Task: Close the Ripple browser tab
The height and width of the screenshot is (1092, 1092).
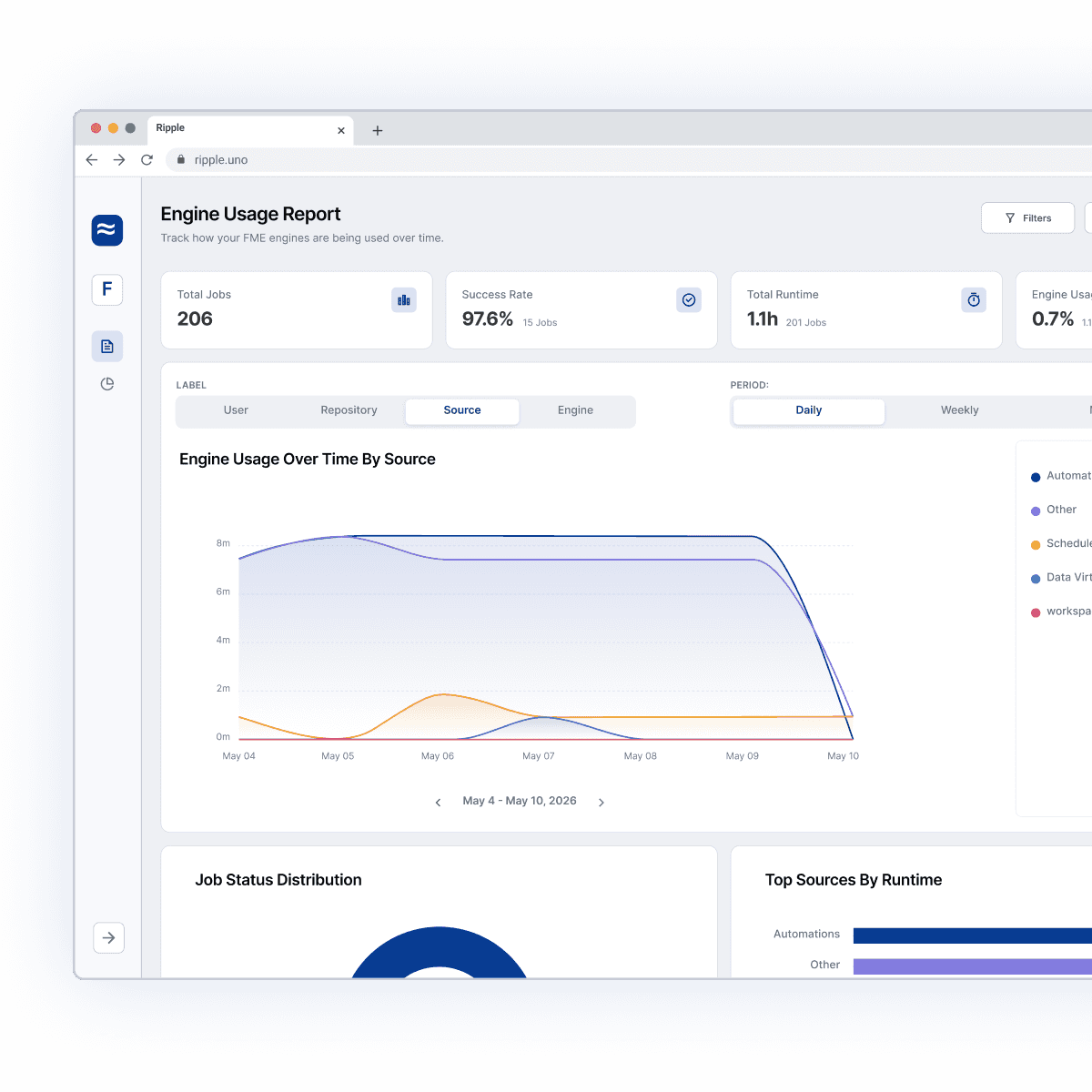Action: (x=341, y=130)
